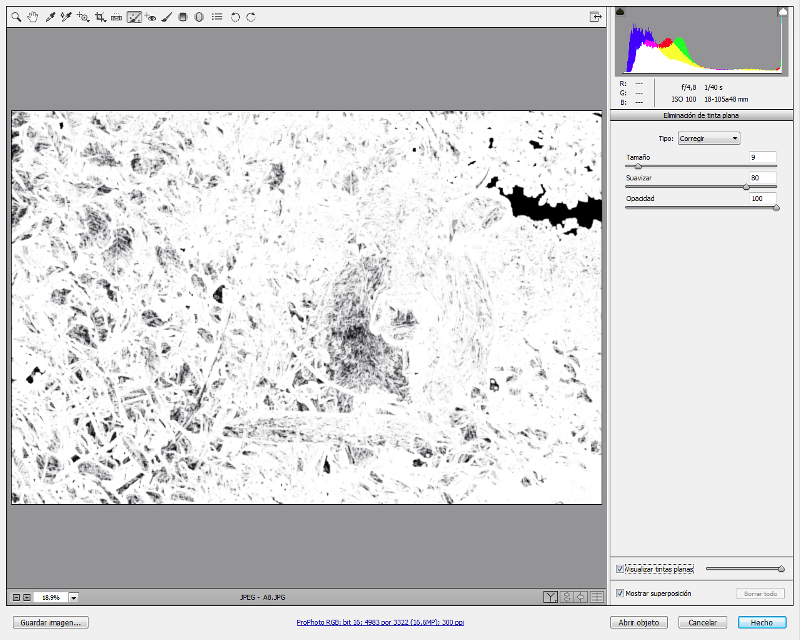This screenshot has width=800, height=640.
Task: Copy current settings to before state
Action: (581, 597)
